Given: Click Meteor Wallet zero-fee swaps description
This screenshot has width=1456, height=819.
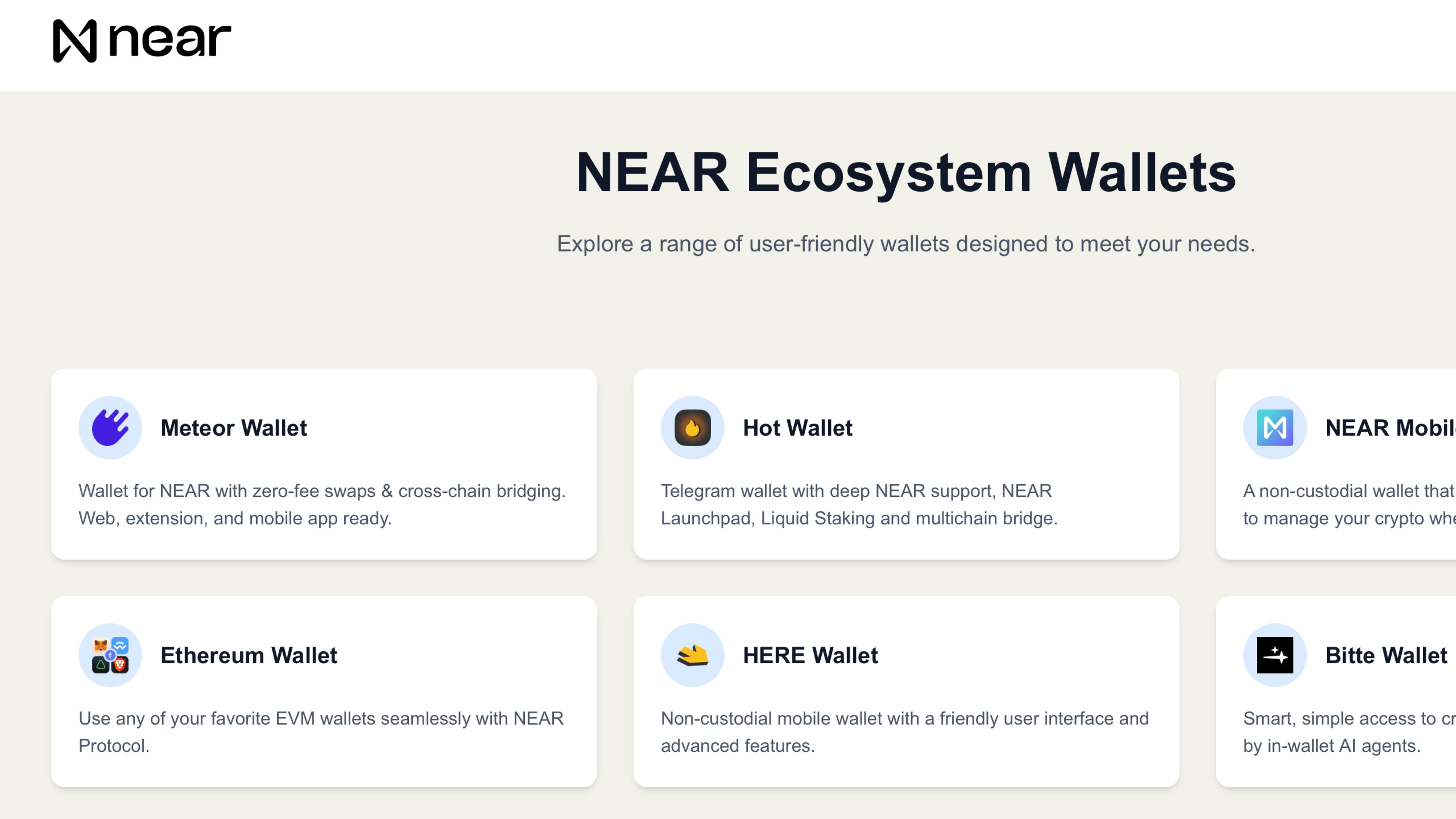Looking at the screenshot, I should (322, 504).
